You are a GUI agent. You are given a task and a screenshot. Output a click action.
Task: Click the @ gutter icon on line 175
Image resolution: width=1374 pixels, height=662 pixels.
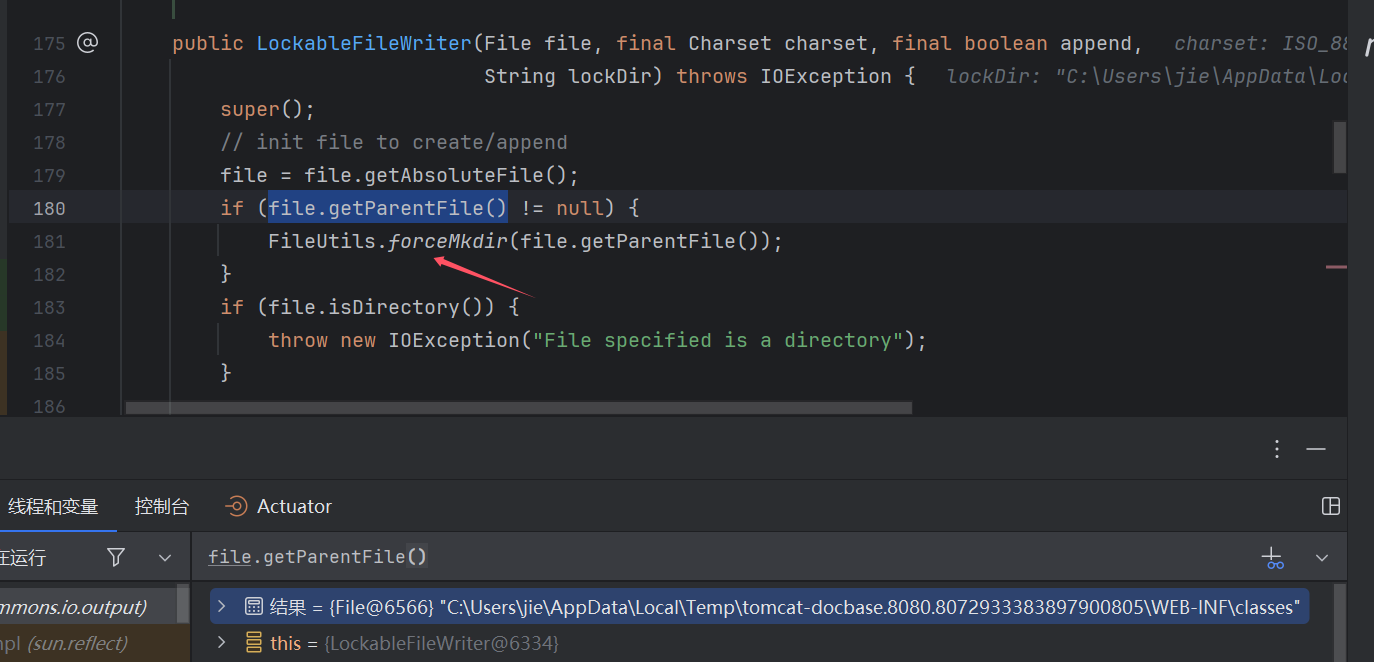(88, 42)
